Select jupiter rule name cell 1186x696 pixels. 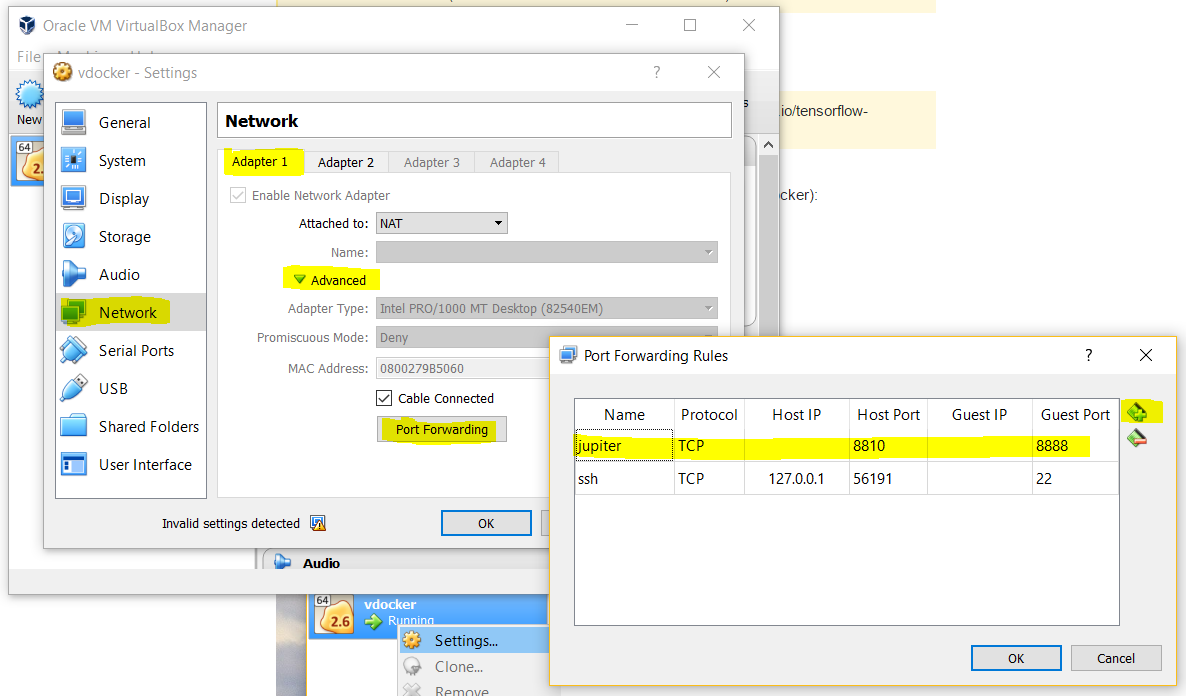coord(624,446)
